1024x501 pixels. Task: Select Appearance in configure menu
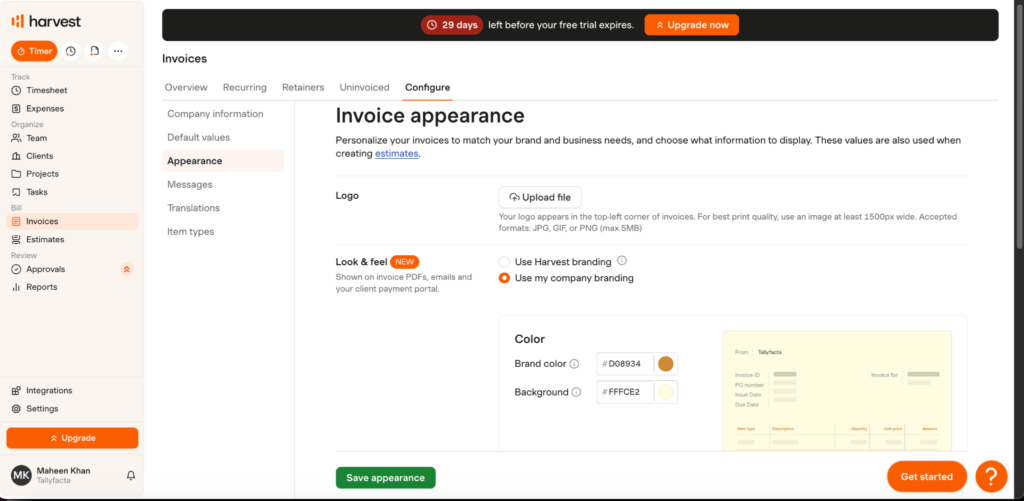pos(223,161)
